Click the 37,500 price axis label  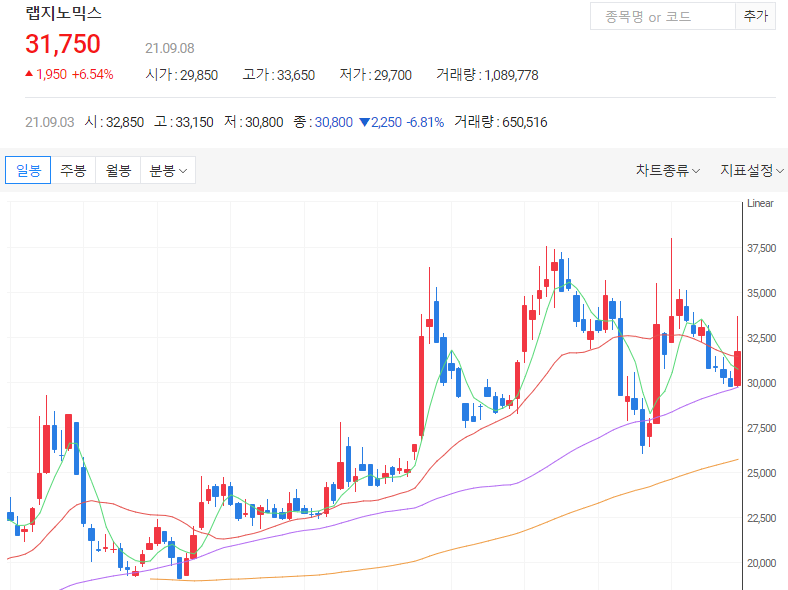tap(761, 248)
